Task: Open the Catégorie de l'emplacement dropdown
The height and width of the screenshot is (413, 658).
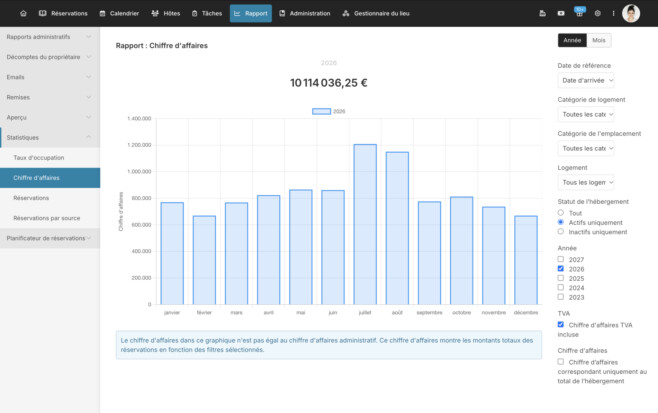Action: tap(586, 148)
